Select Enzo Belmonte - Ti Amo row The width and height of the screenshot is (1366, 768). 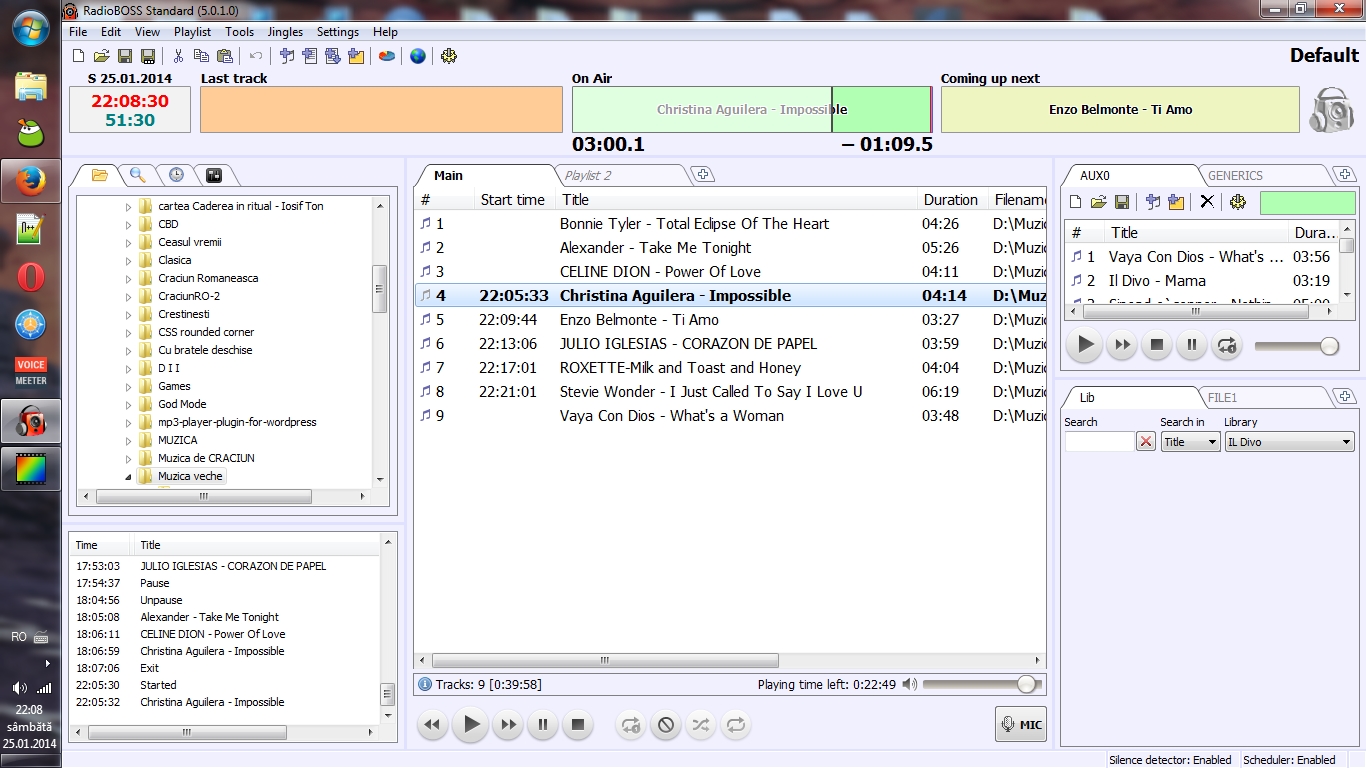(x=730, y=320)
